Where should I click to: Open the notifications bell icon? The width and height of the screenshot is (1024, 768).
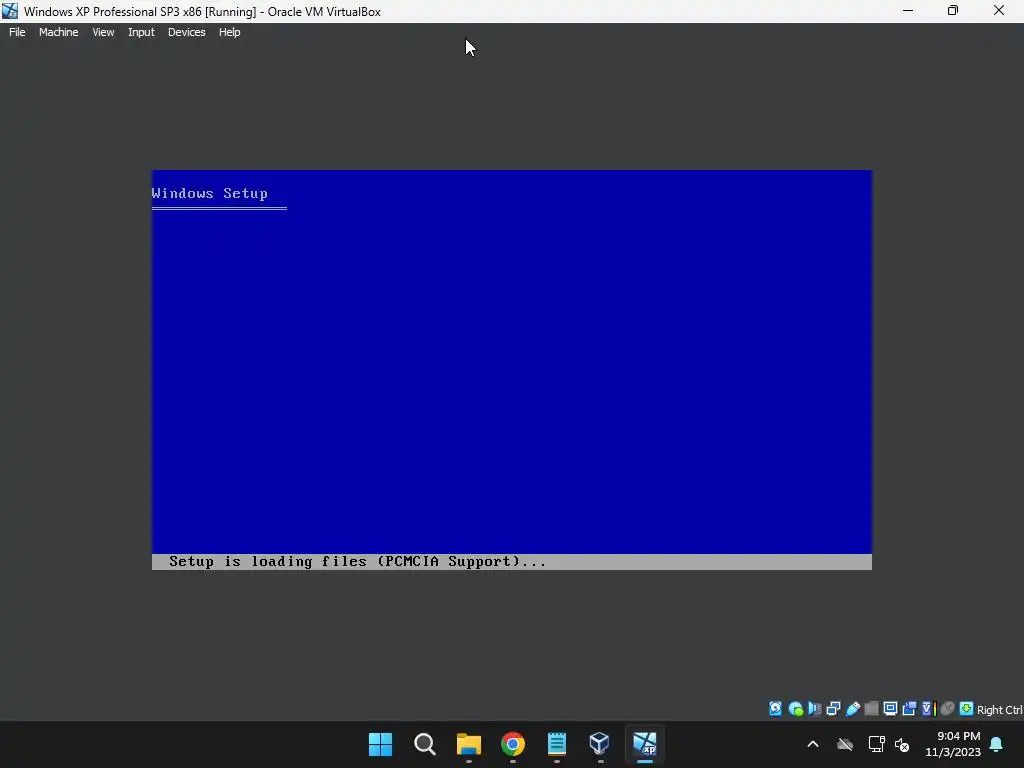click(997, 744)
